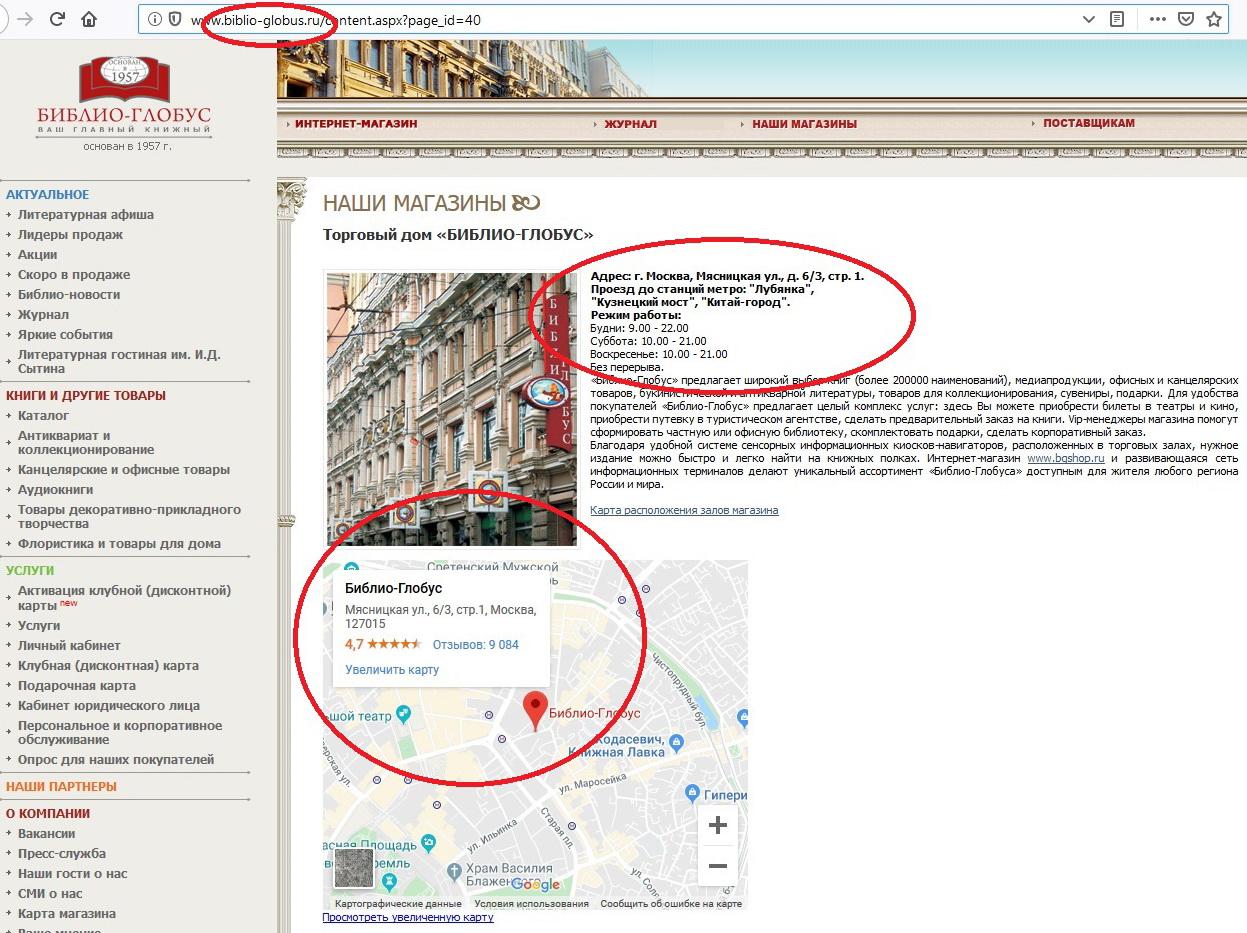Open Лидеры продаж link

70,234
